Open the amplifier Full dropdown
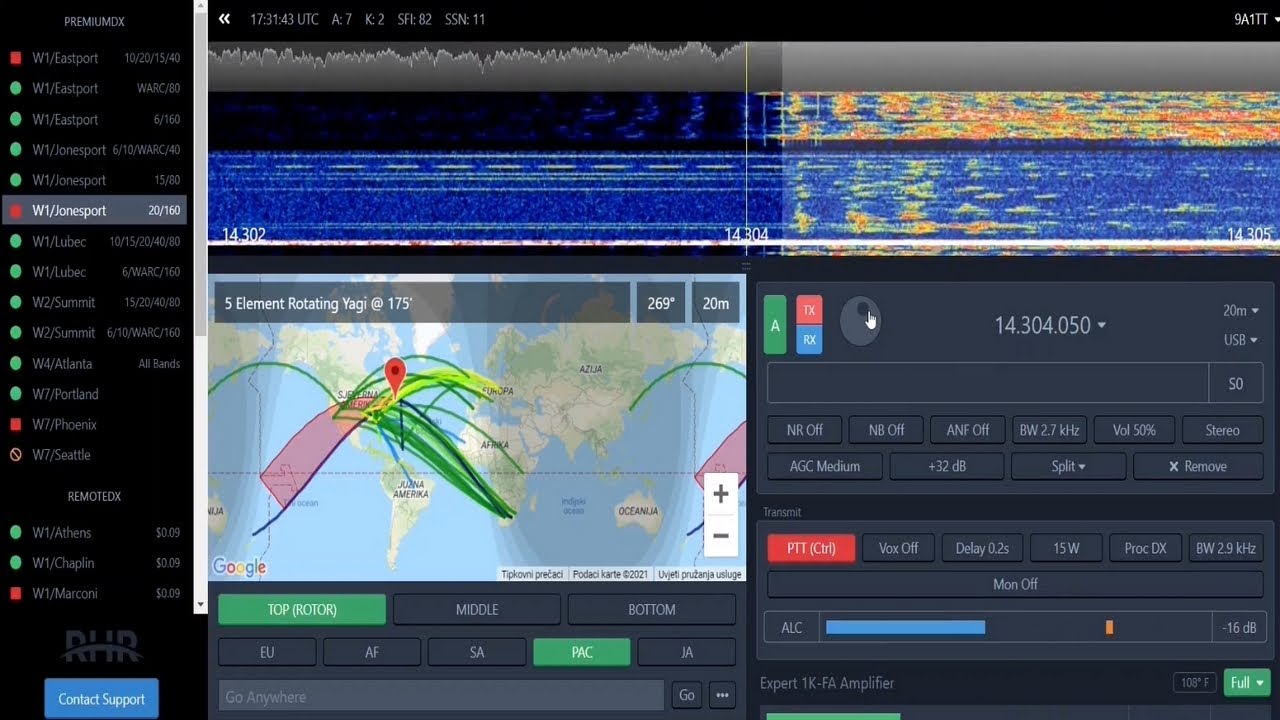The width and height of the screenshot is (1280, 720). point(1246,683)
